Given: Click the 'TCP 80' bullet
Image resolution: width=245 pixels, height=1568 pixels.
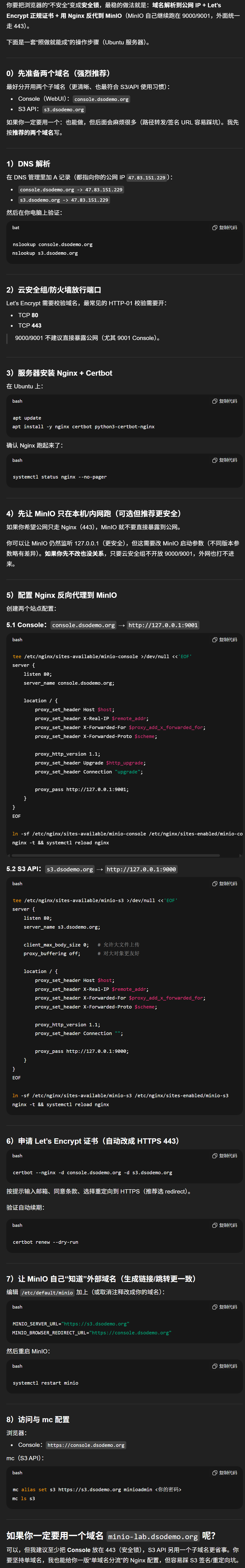Looking at the screenshot, I should click(28, 315).
